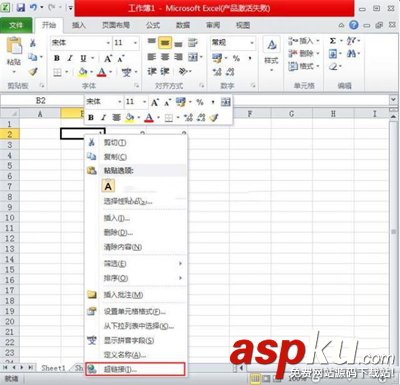Save the workbook from quick access toolbar
This screenshot has width=400, height=385.
click(x=21, y=7)
